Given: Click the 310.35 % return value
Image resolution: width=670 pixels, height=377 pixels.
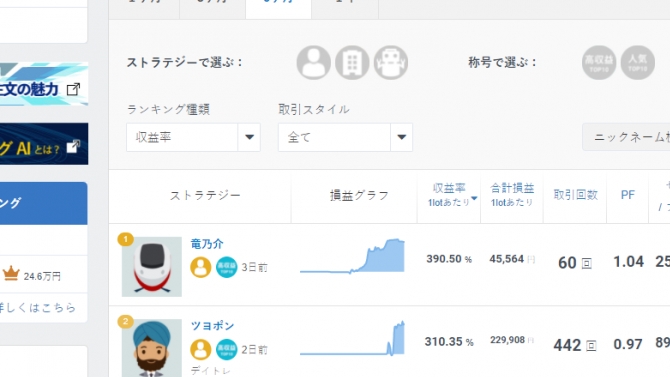Looking at the screenshot, I should (449, 342).
